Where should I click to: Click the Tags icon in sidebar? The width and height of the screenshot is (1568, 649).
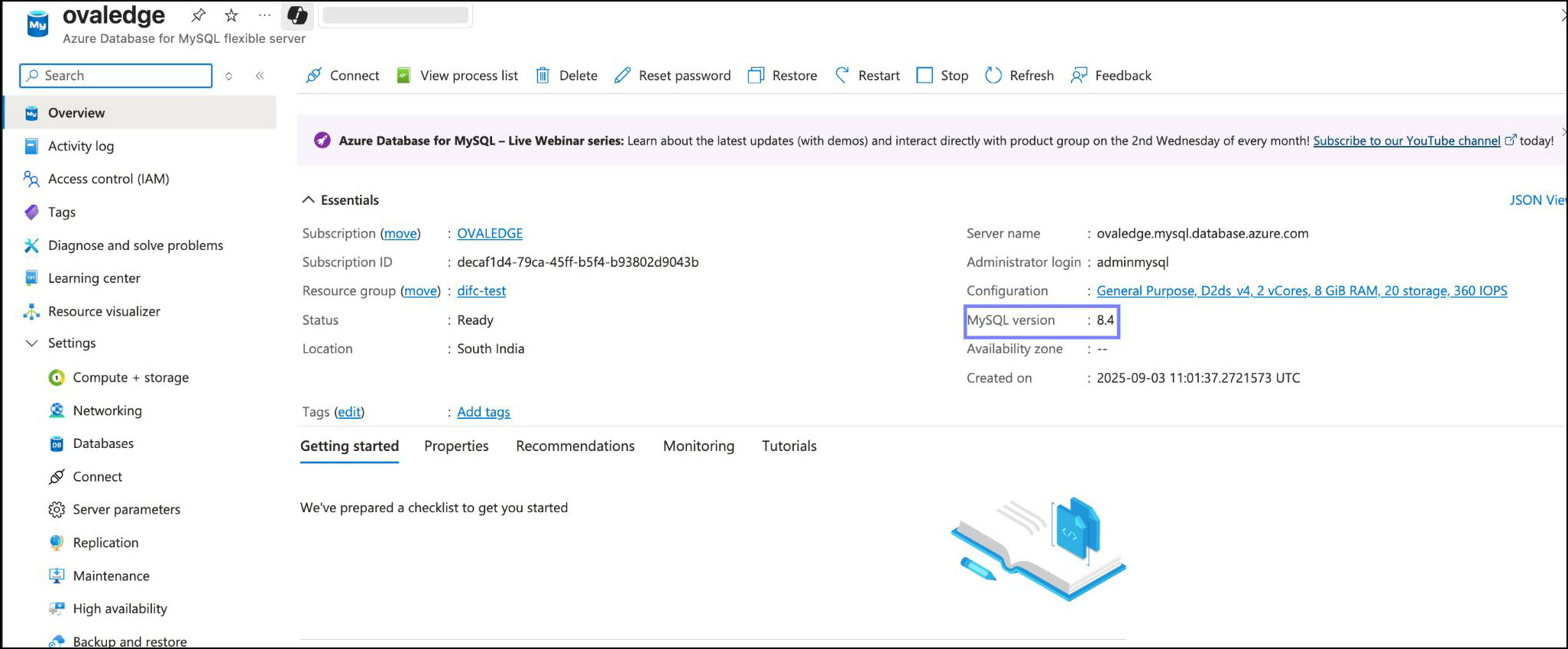tap(31, 213)
